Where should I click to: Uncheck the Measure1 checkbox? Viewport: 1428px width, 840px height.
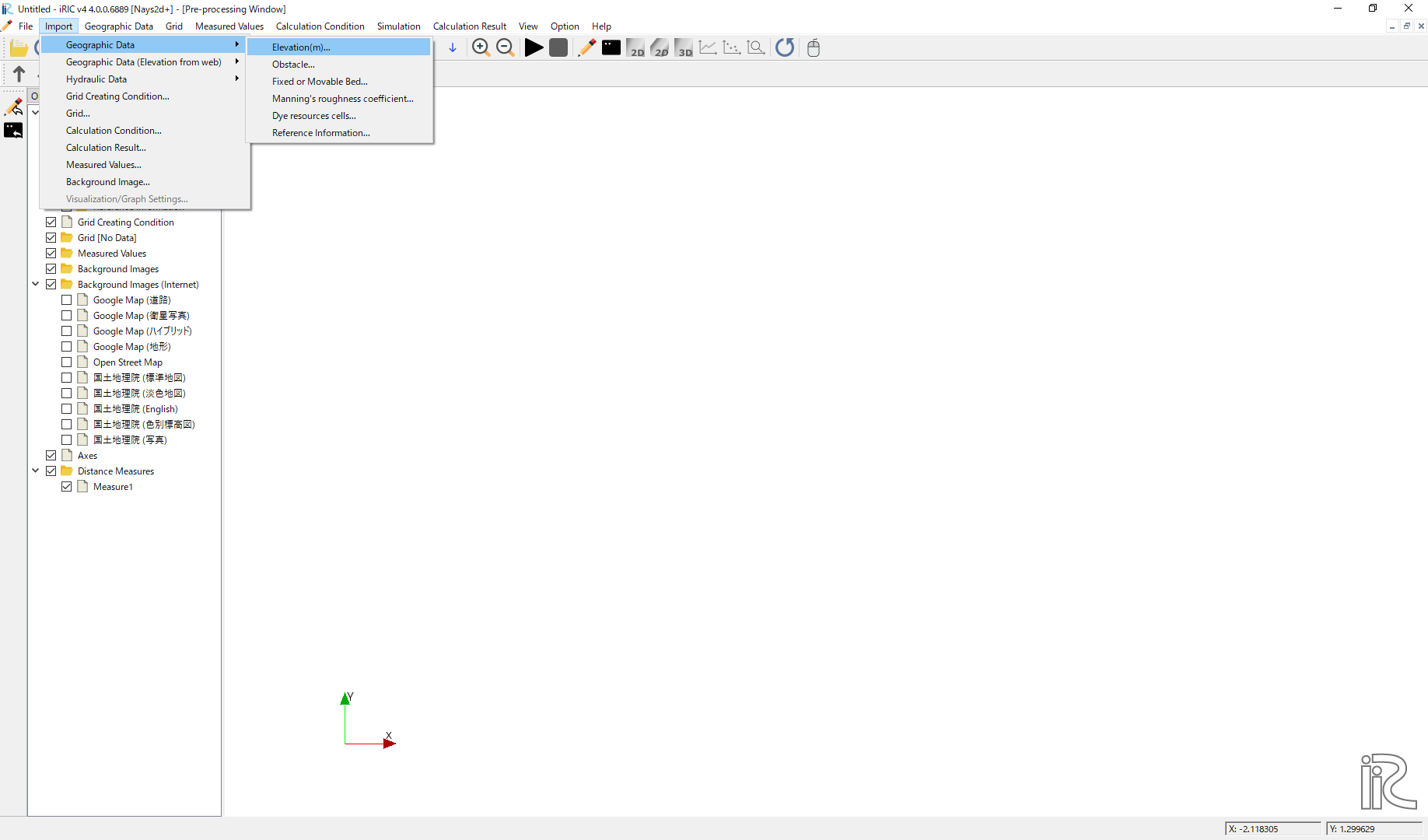(x=67, y=486)
